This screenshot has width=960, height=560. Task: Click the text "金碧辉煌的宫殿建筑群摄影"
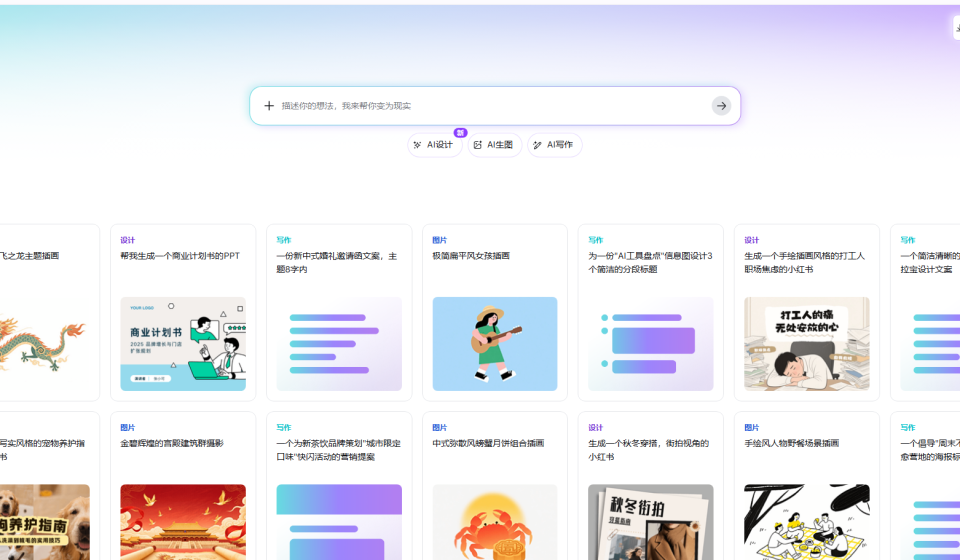(172, 443)
